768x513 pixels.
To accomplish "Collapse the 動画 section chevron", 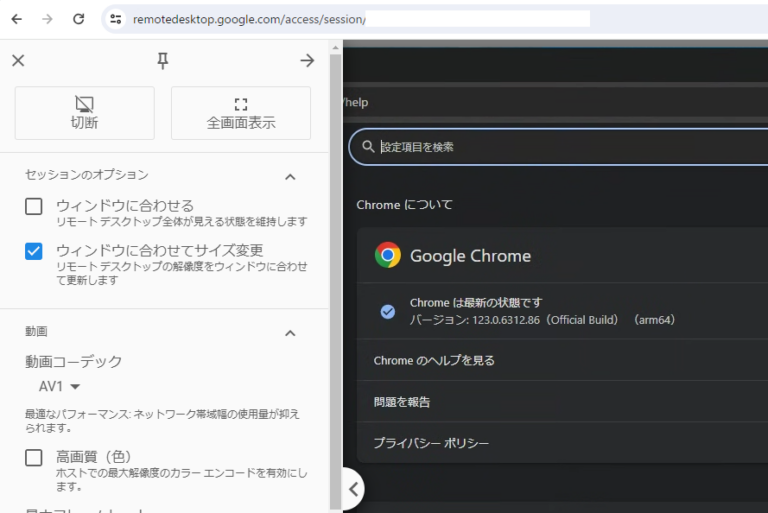I will coord(290,334).
